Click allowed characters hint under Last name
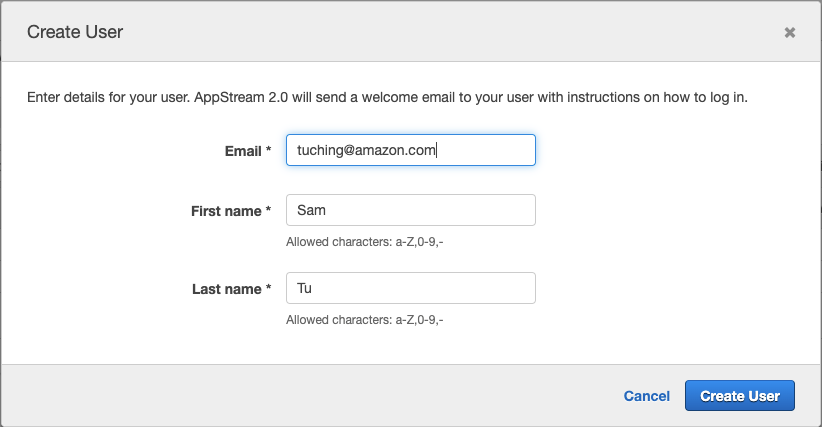822x427 pixels. pyautogui.click(x=364, y=320)
